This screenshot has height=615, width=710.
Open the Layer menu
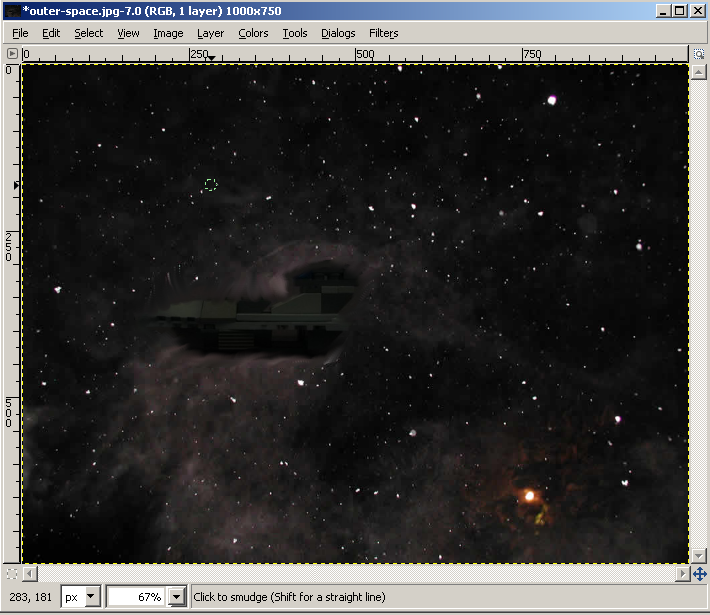pos(210,33)
